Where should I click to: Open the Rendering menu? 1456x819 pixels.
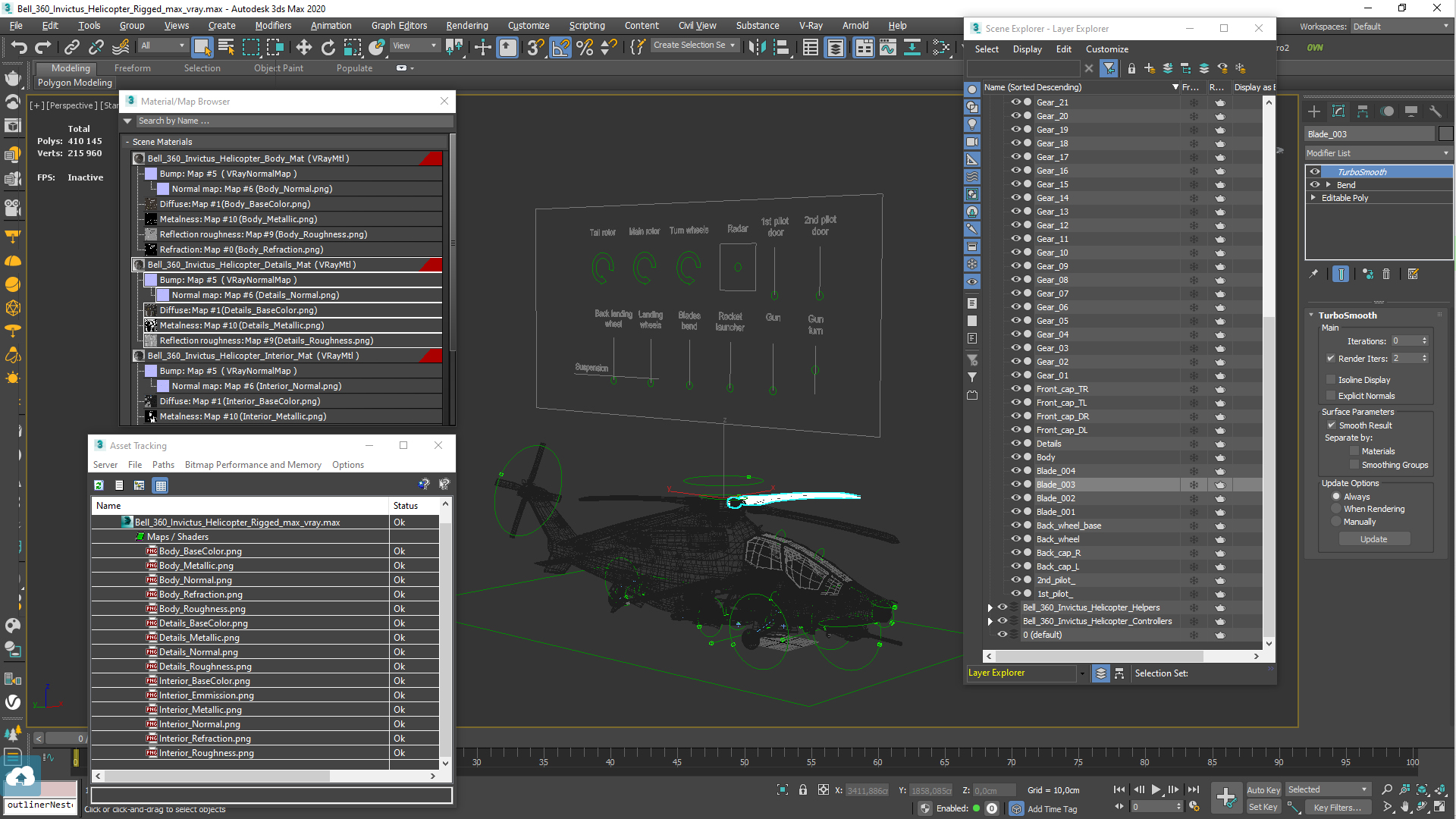tap(467, 25)
